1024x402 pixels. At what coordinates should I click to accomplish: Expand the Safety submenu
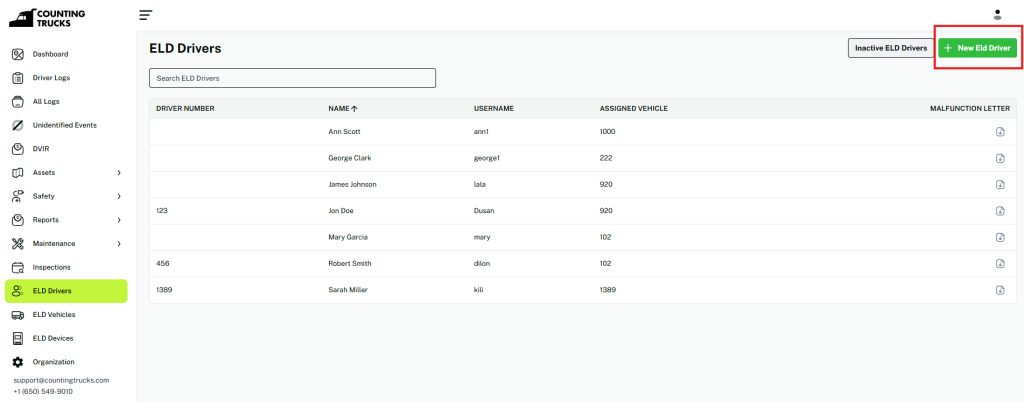(119, 196)
